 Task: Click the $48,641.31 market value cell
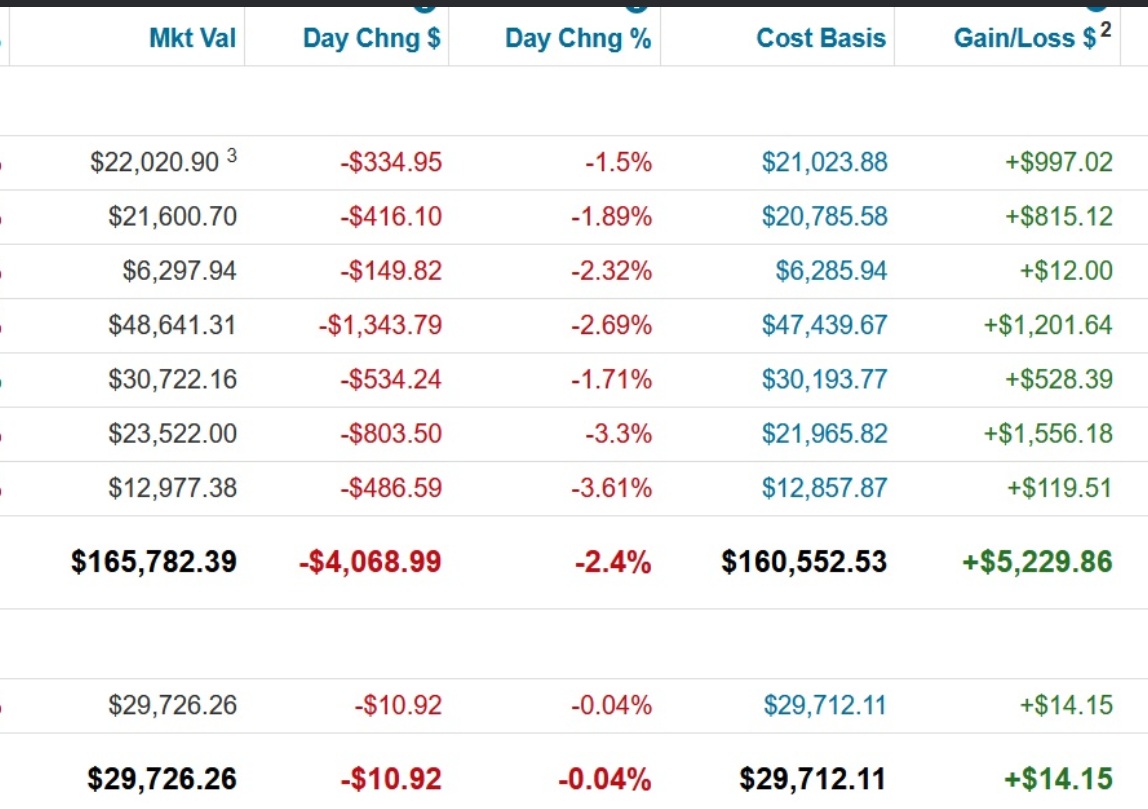point(173,325)
